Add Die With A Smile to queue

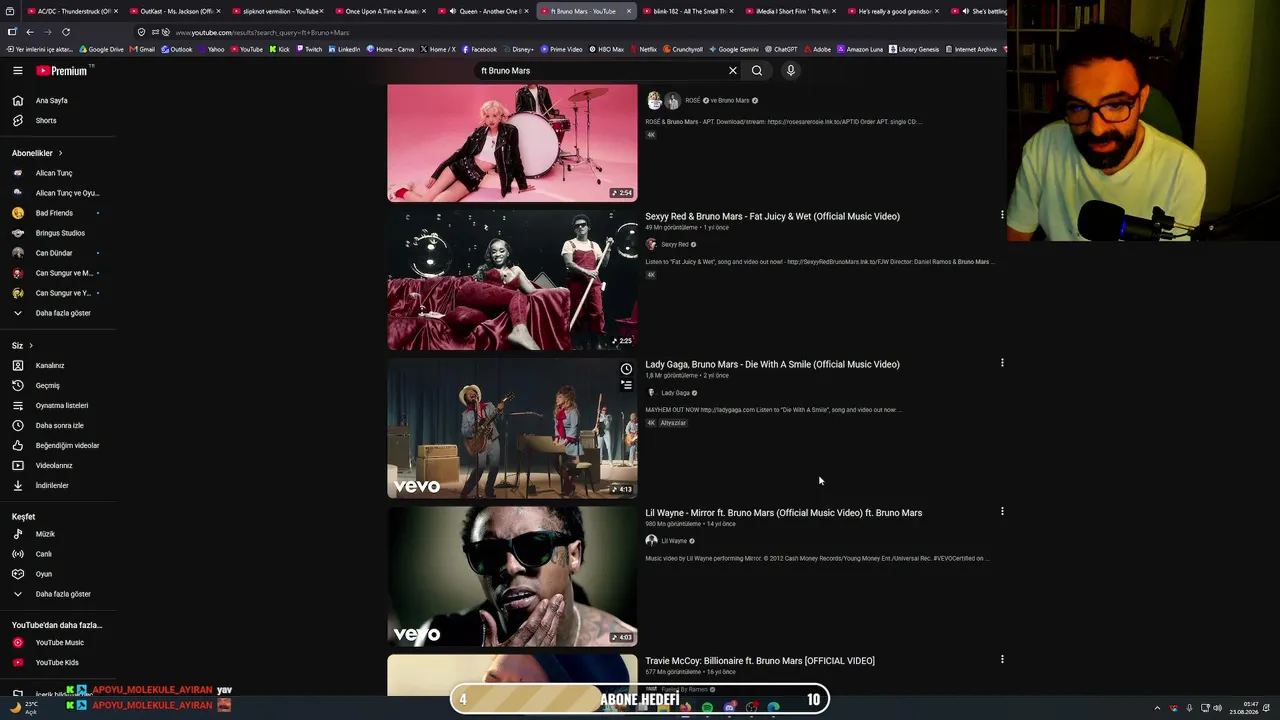[x=626, y=385]
